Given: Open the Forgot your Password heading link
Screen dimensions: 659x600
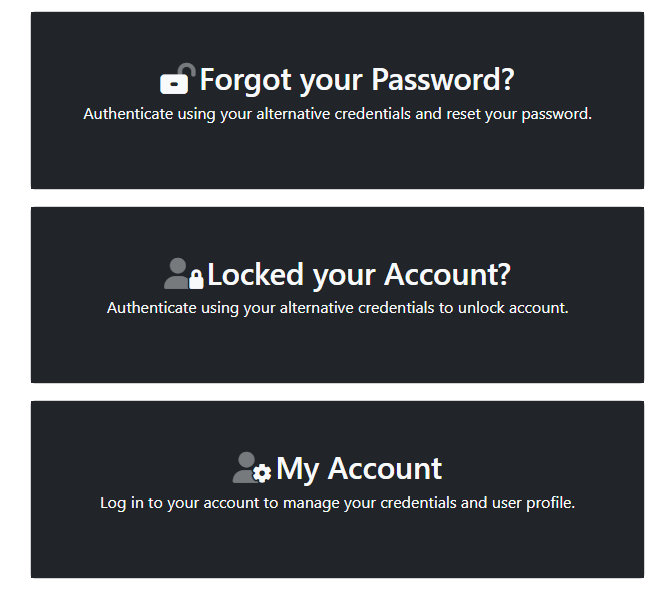Looking at the screenshot, I should click(356, 79).
